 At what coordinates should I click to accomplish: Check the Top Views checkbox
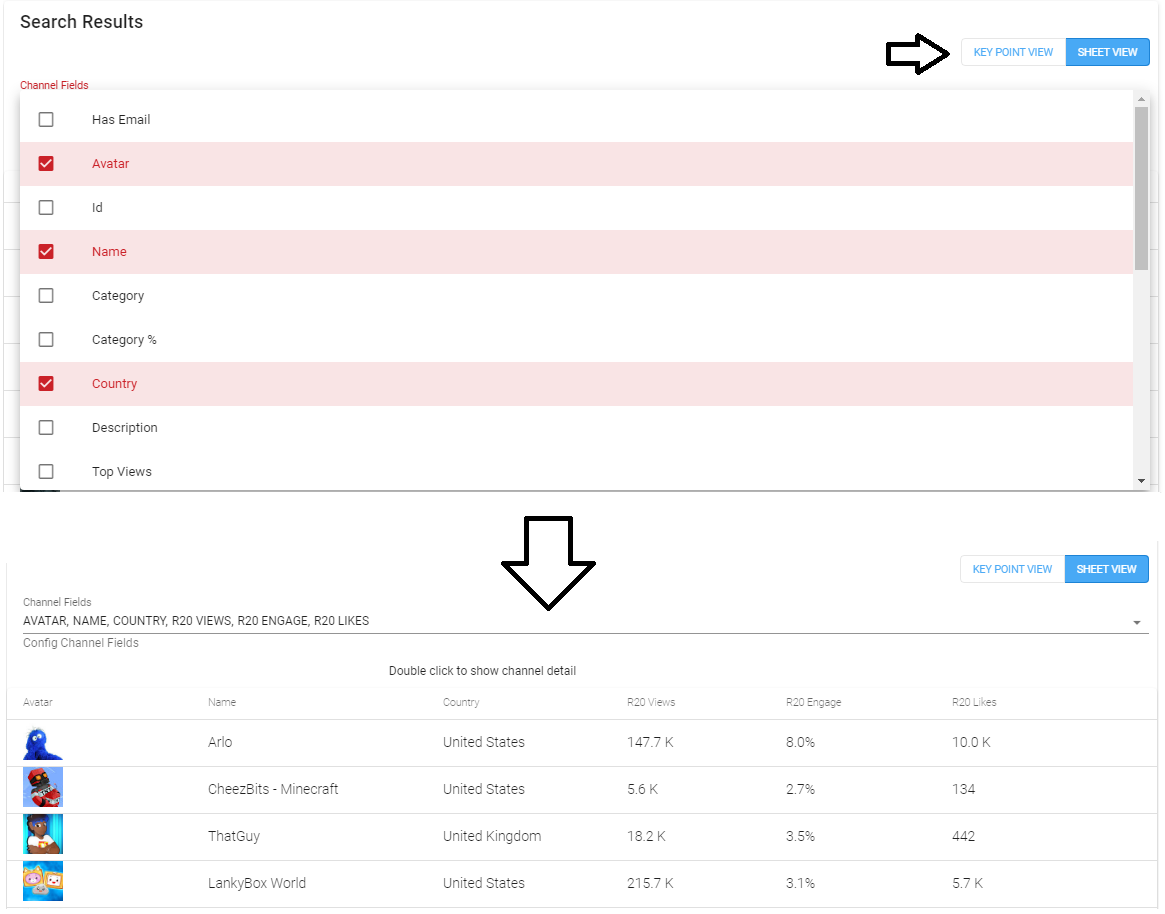pyautogui.click(x=46, y=472)
